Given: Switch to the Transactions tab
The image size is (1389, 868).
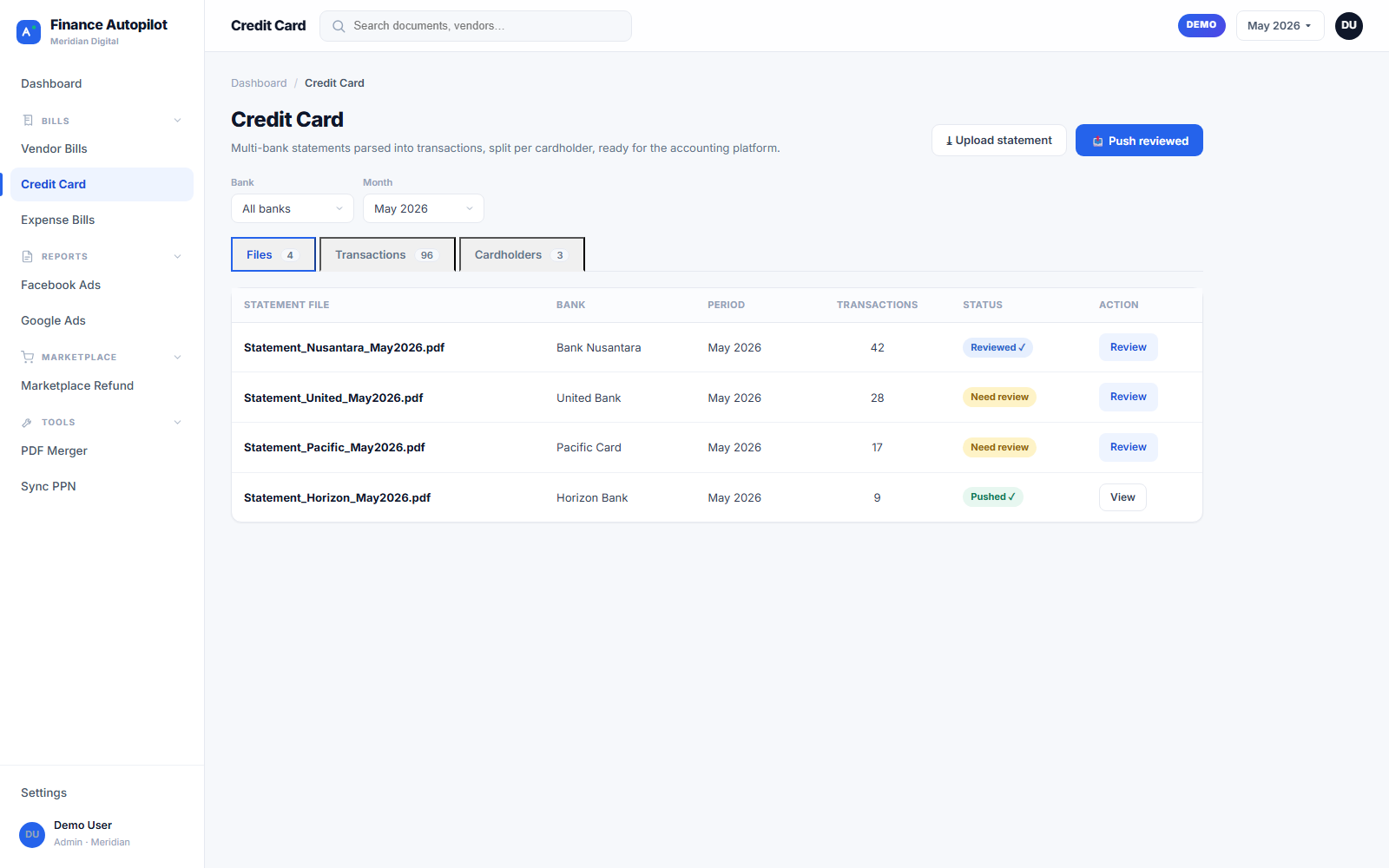Looking at the screenshot, I should (387, 254).
